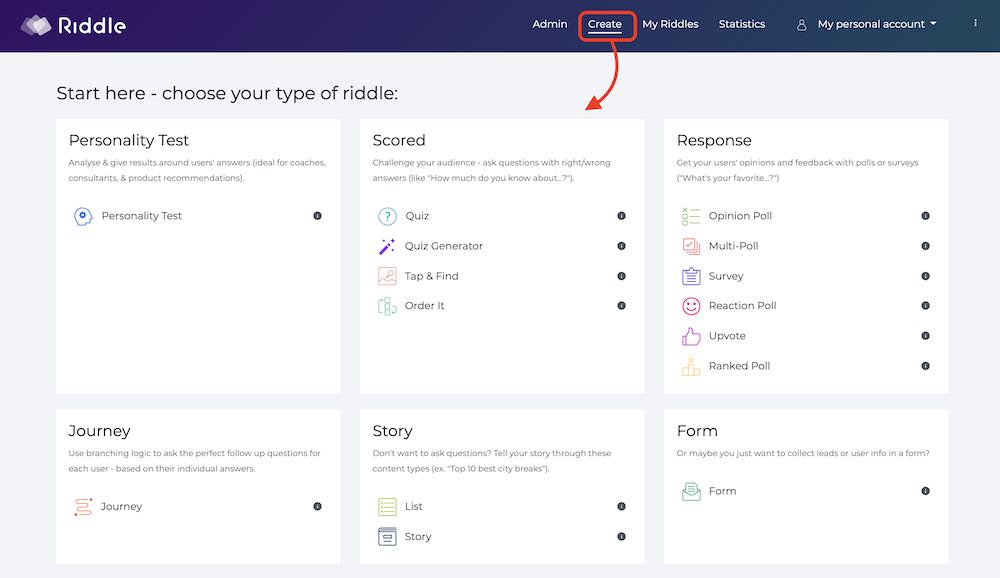
Task: Show info for Quiz Generator
Action: tap(621, 246)
